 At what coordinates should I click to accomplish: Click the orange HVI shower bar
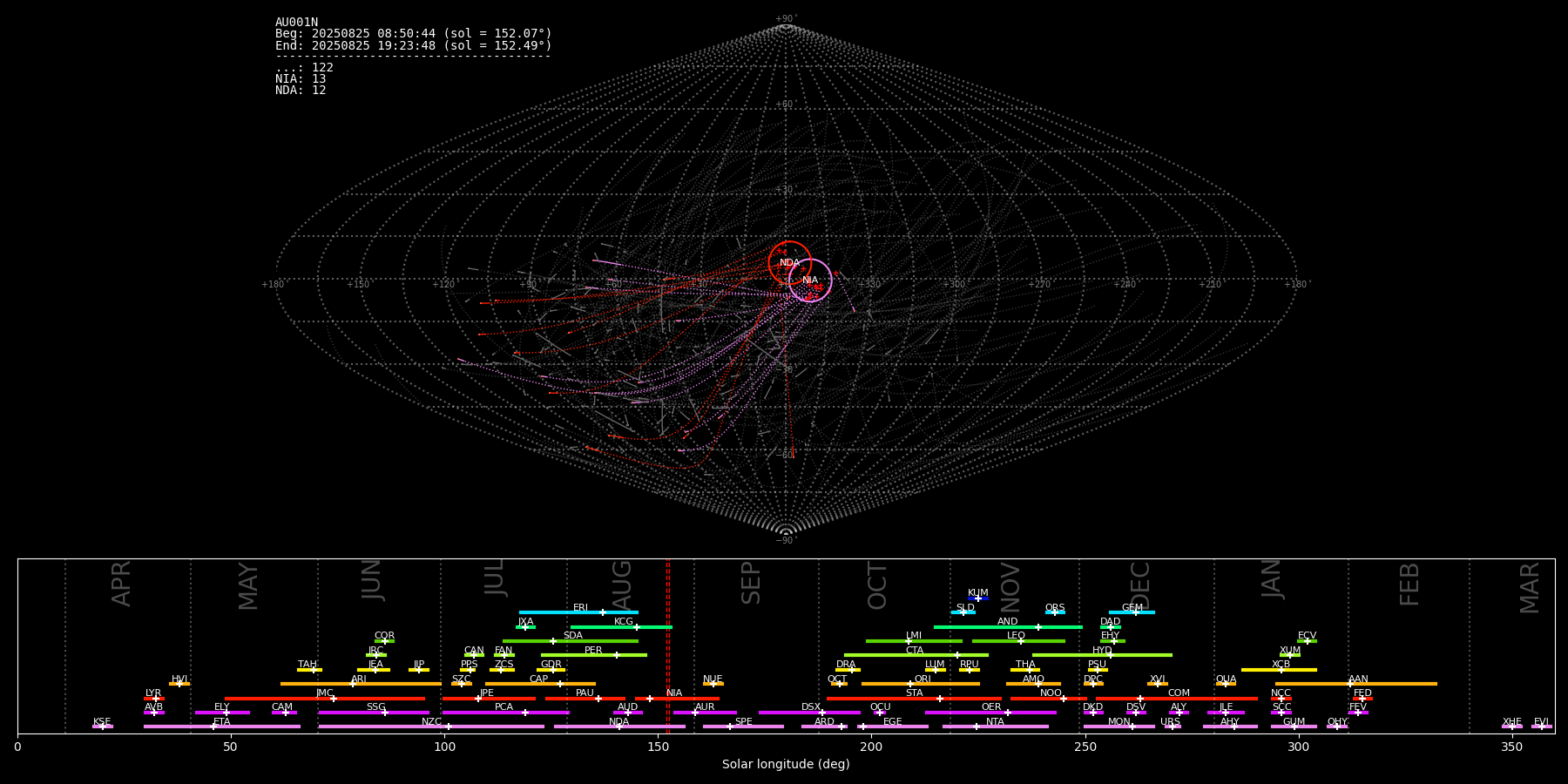click(179, 684)
